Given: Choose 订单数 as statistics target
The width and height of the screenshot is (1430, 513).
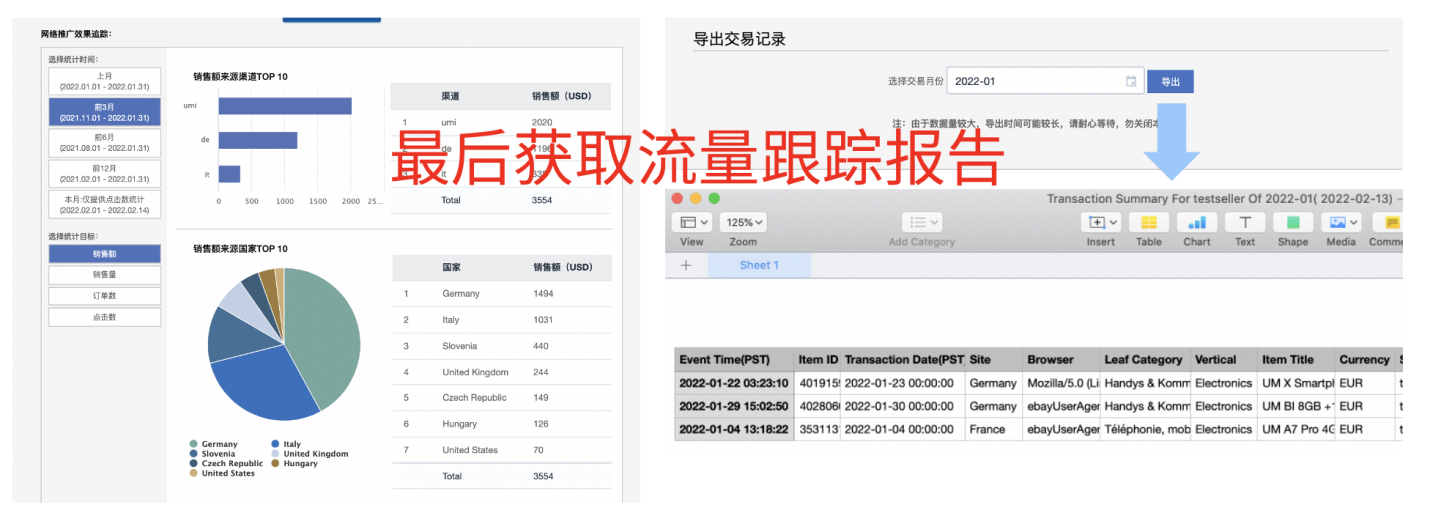Looking at the screenshot, I should pyautogui.click(x=104, y=296).
